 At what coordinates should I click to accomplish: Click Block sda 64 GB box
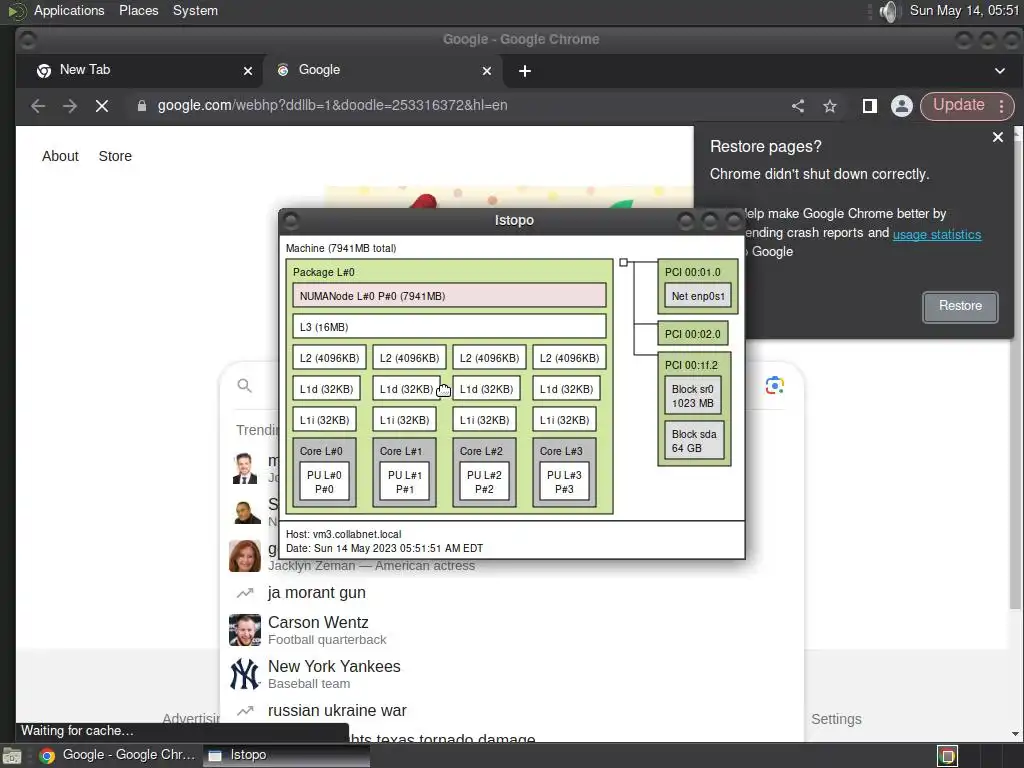pyautogui.click(x=694, y=441)
